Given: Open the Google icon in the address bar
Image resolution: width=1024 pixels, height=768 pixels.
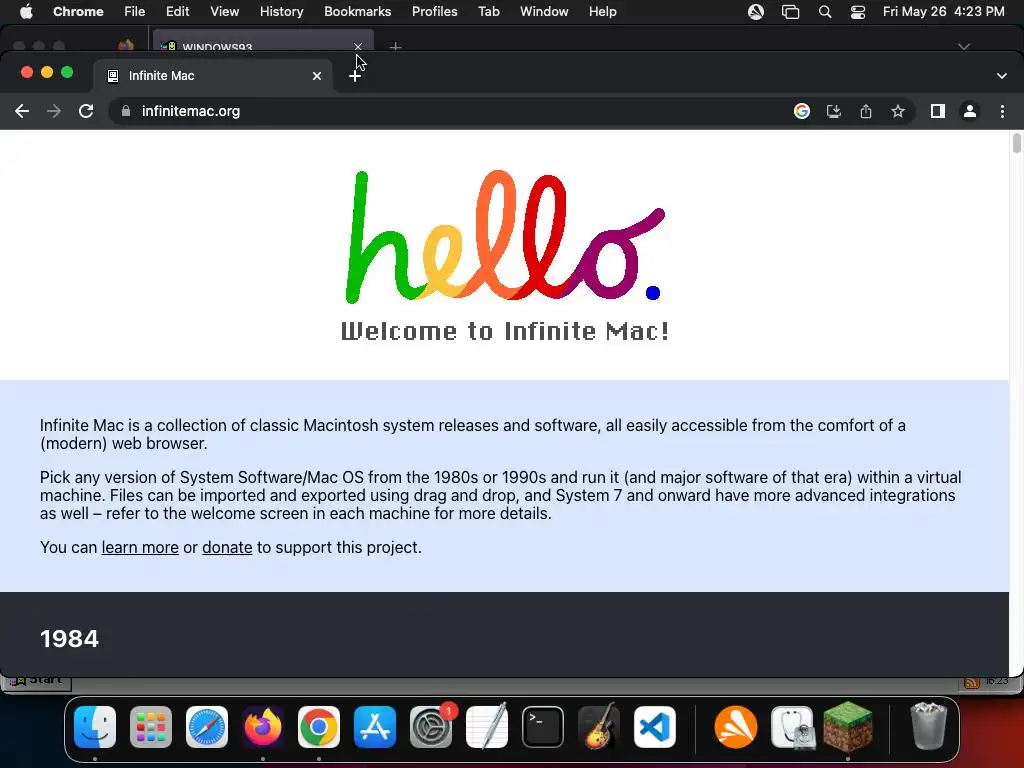Looking at the screenshot, I should [x=801, y=112].
